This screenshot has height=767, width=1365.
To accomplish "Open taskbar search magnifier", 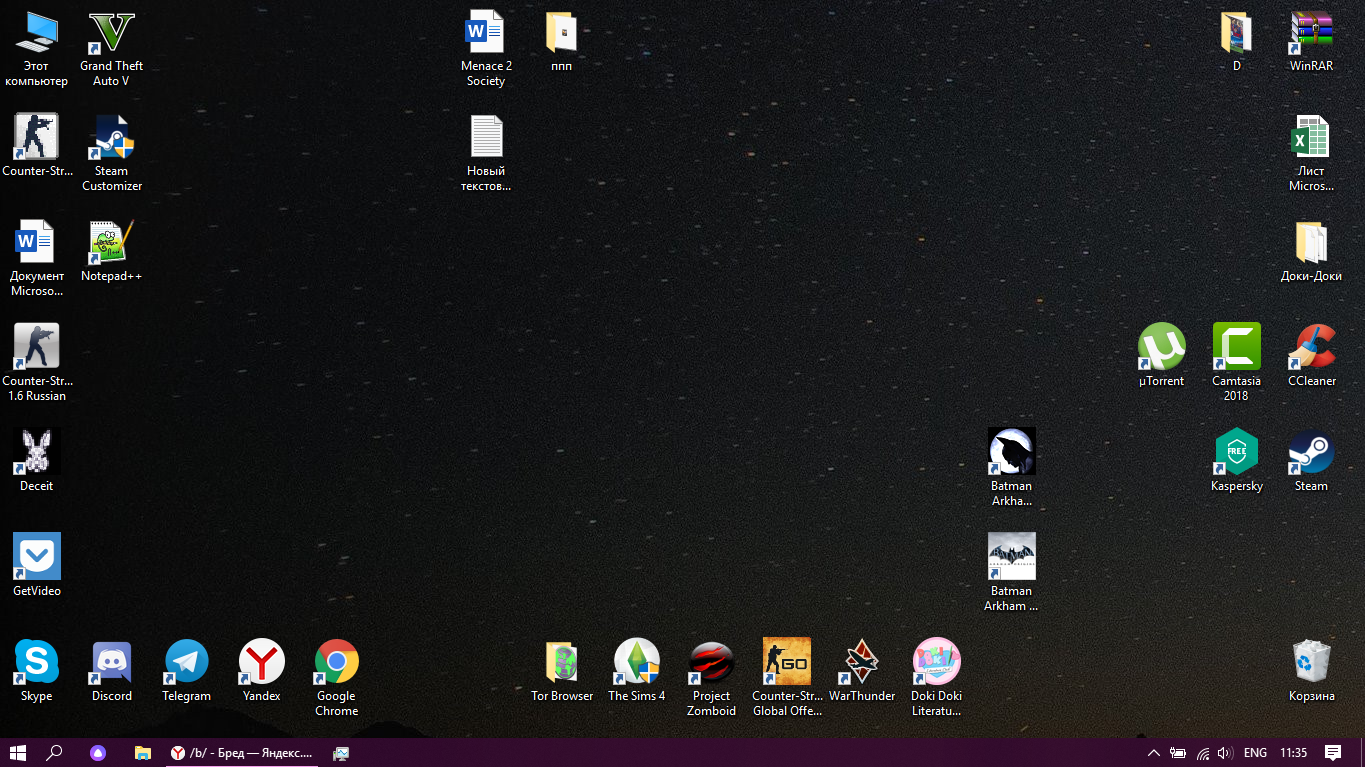I will point(54,752).
